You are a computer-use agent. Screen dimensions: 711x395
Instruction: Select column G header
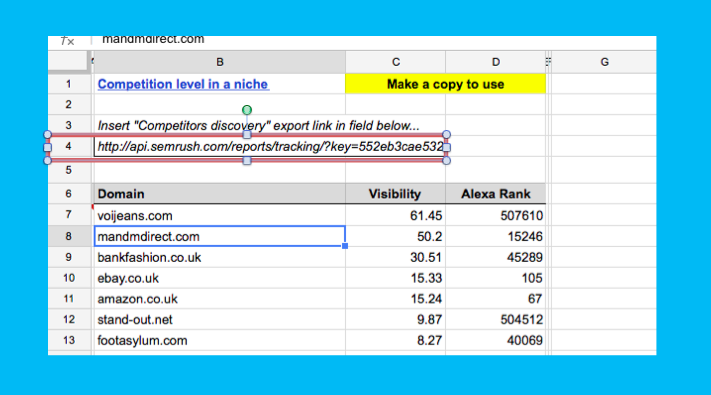click(x=604, y=62)
